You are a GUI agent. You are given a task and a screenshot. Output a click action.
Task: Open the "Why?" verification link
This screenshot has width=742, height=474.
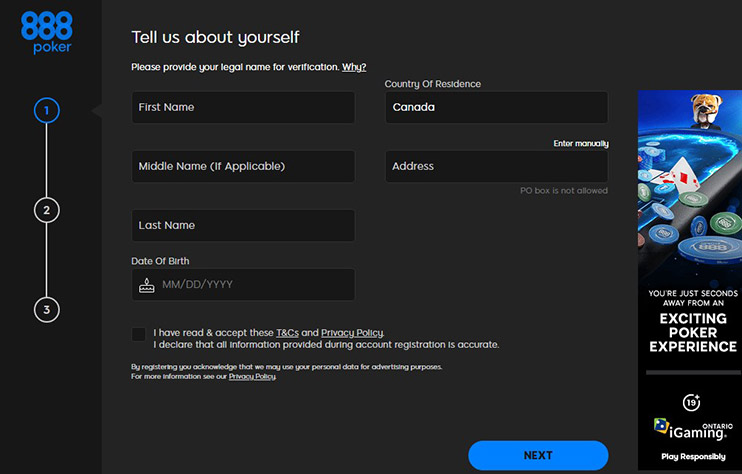354,67
